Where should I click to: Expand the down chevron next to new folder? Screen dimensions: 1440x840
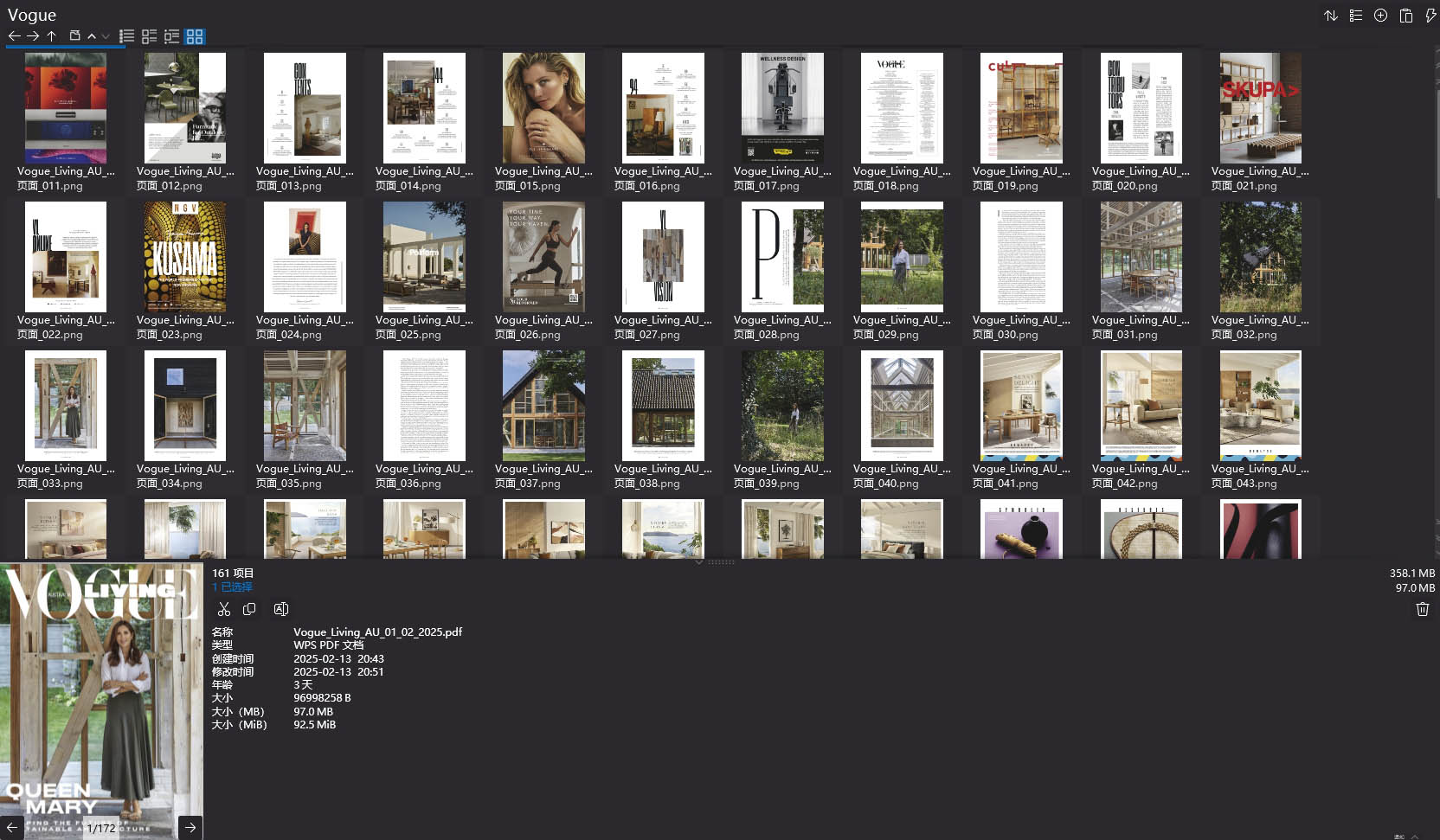[x=105, y=36]
